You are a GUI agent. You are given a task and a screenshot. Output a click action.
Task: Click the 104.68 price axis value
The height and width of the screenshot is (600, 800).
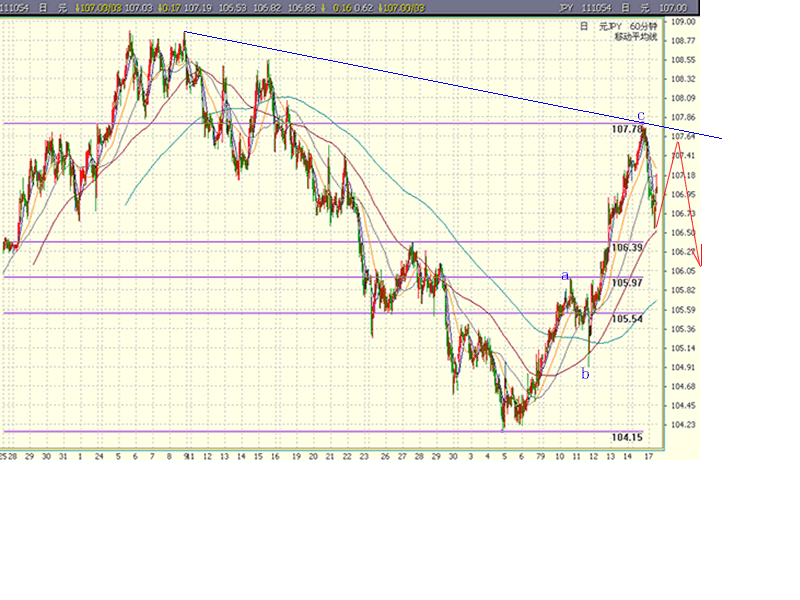click(683, 386)
